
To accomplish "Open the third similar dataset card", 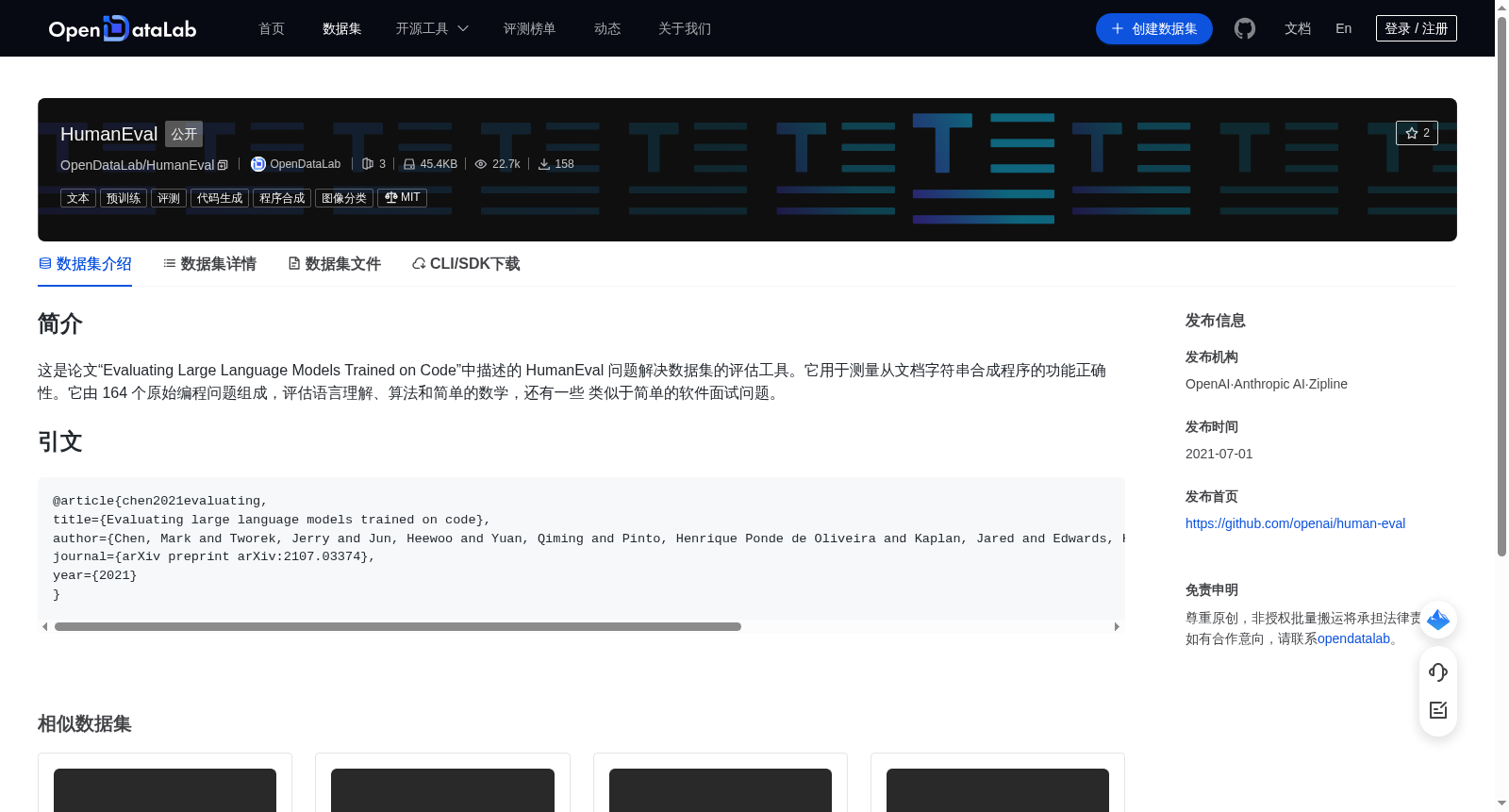I will (x=721, y=783).
